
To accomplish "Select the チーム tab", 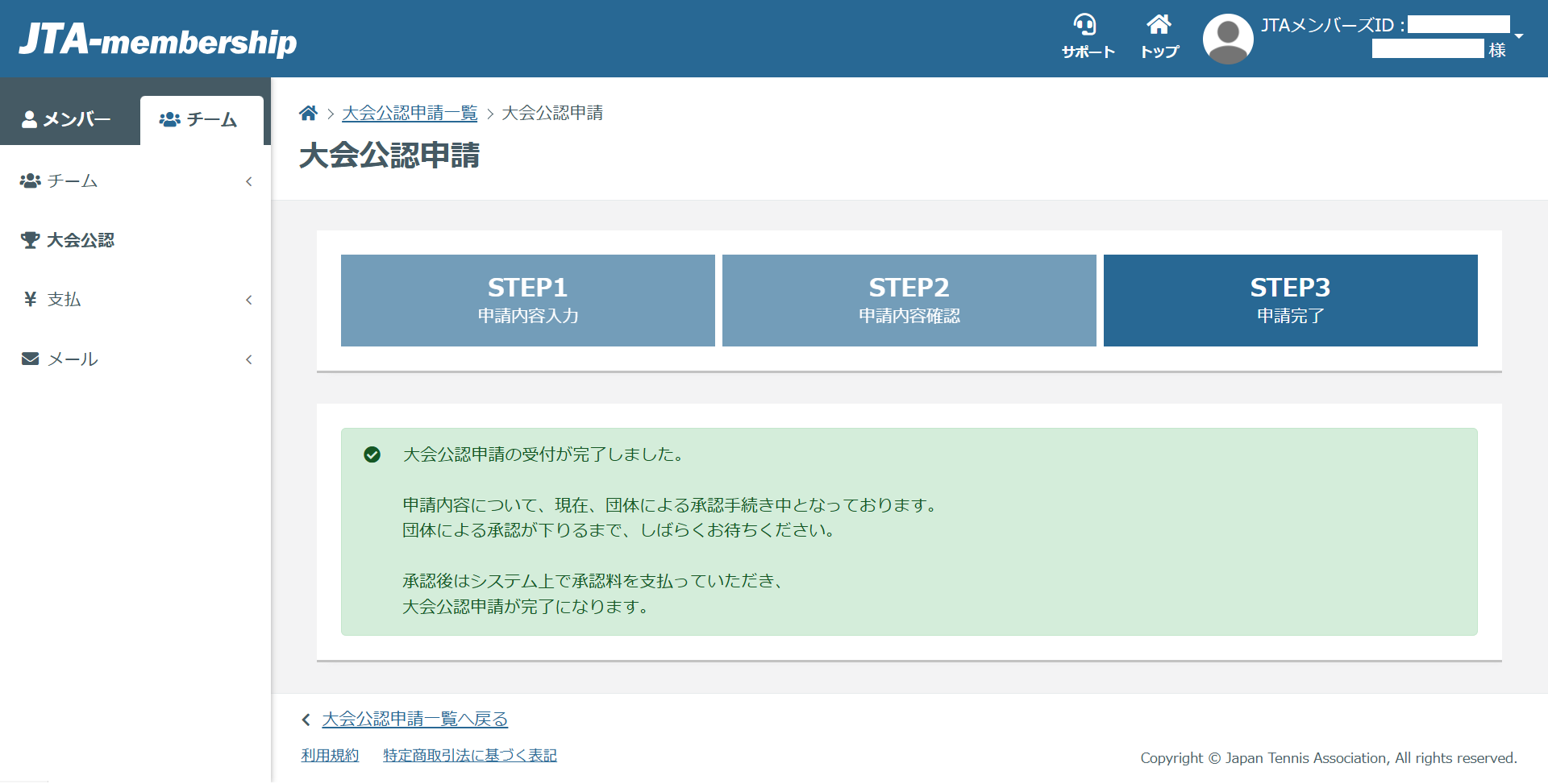I will point(200,120).
